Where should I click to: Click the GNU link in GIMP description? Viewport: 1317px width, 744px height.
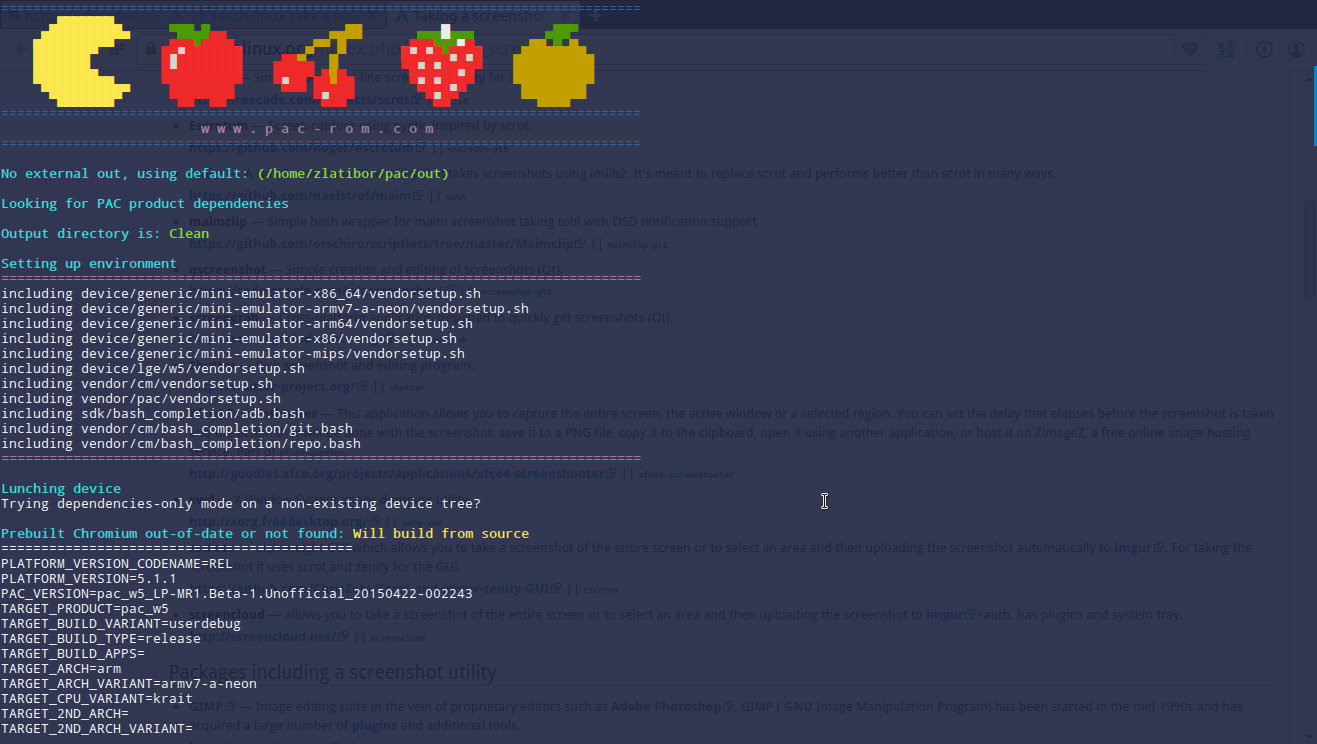[x=797, y=706]
